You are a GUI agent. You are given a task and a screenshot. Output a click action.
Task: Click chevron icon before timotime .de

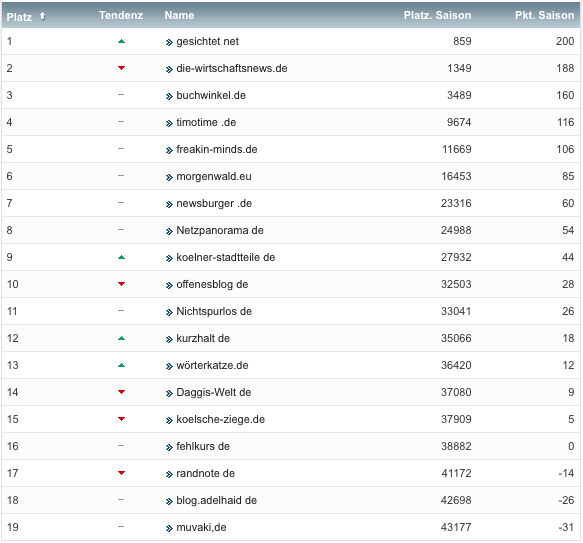coord(169,123)
